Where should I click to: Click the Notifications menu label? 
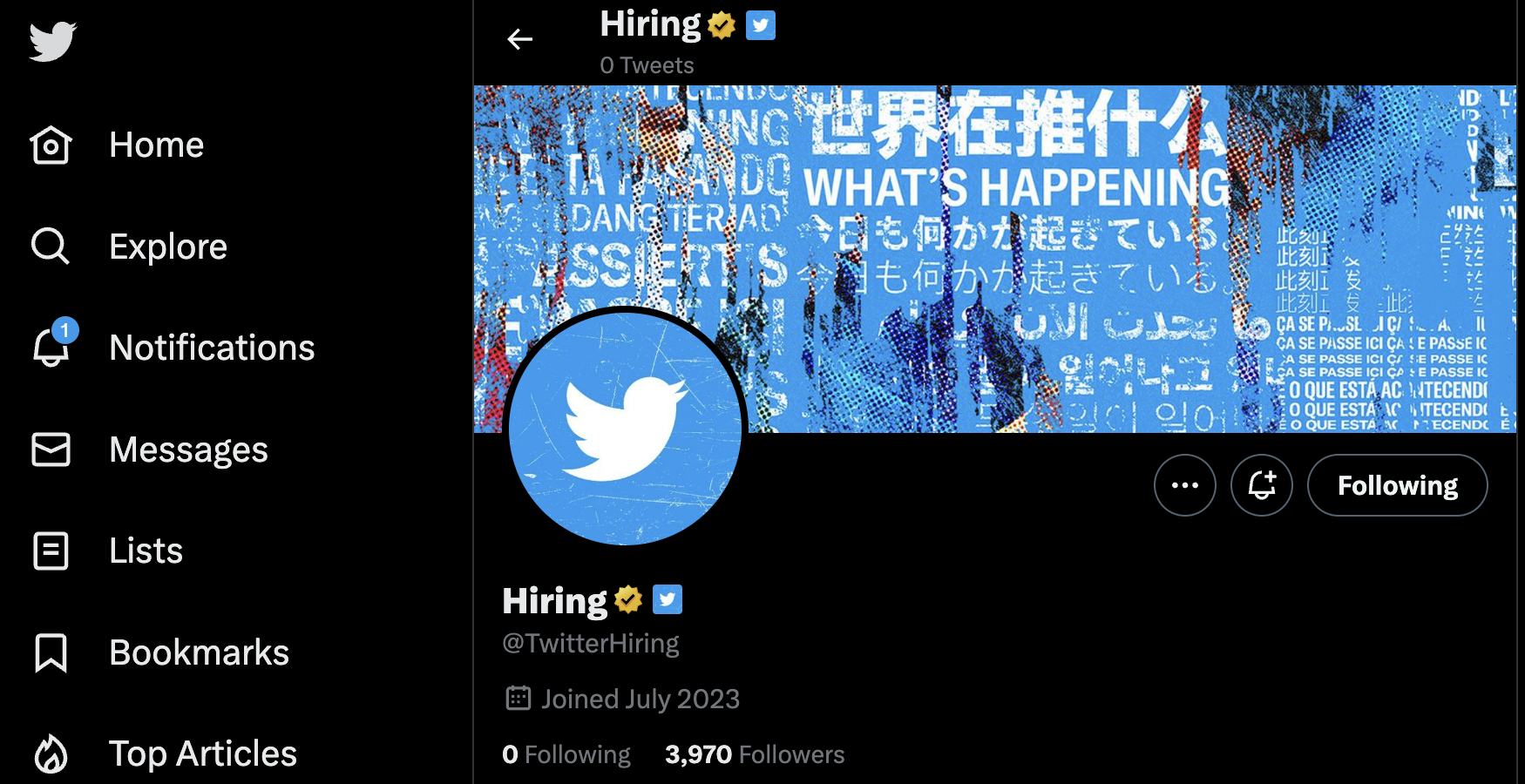(212, 348)
